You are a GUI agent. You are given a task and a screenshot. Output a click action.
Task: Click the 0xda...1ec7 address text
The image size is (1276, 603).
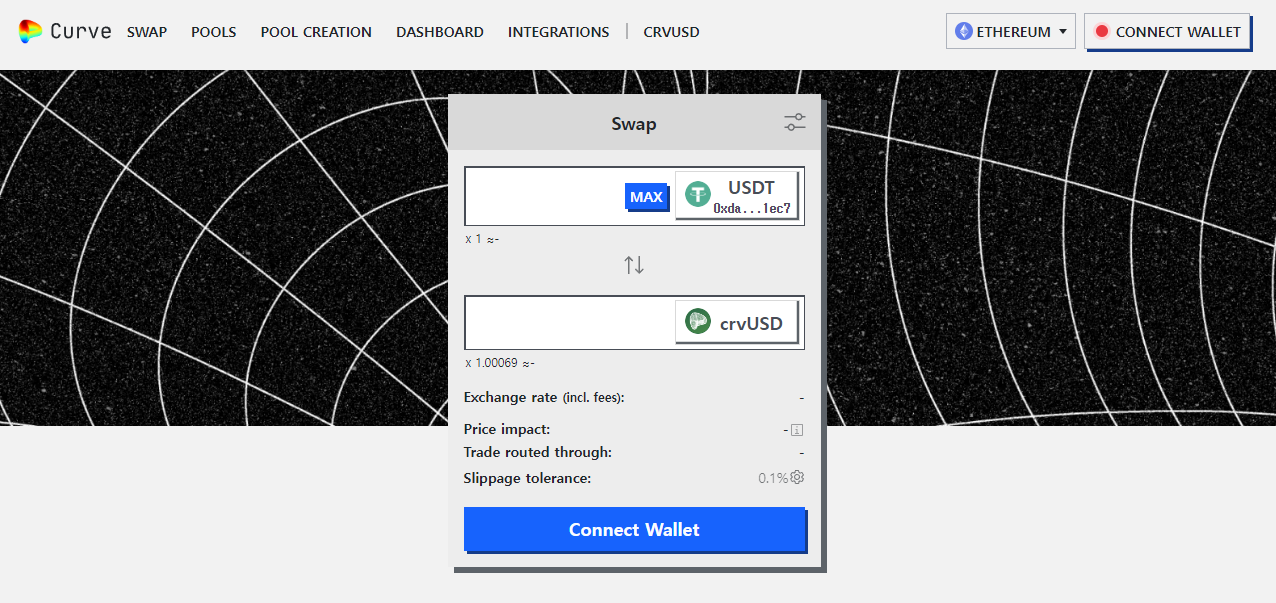752,209
